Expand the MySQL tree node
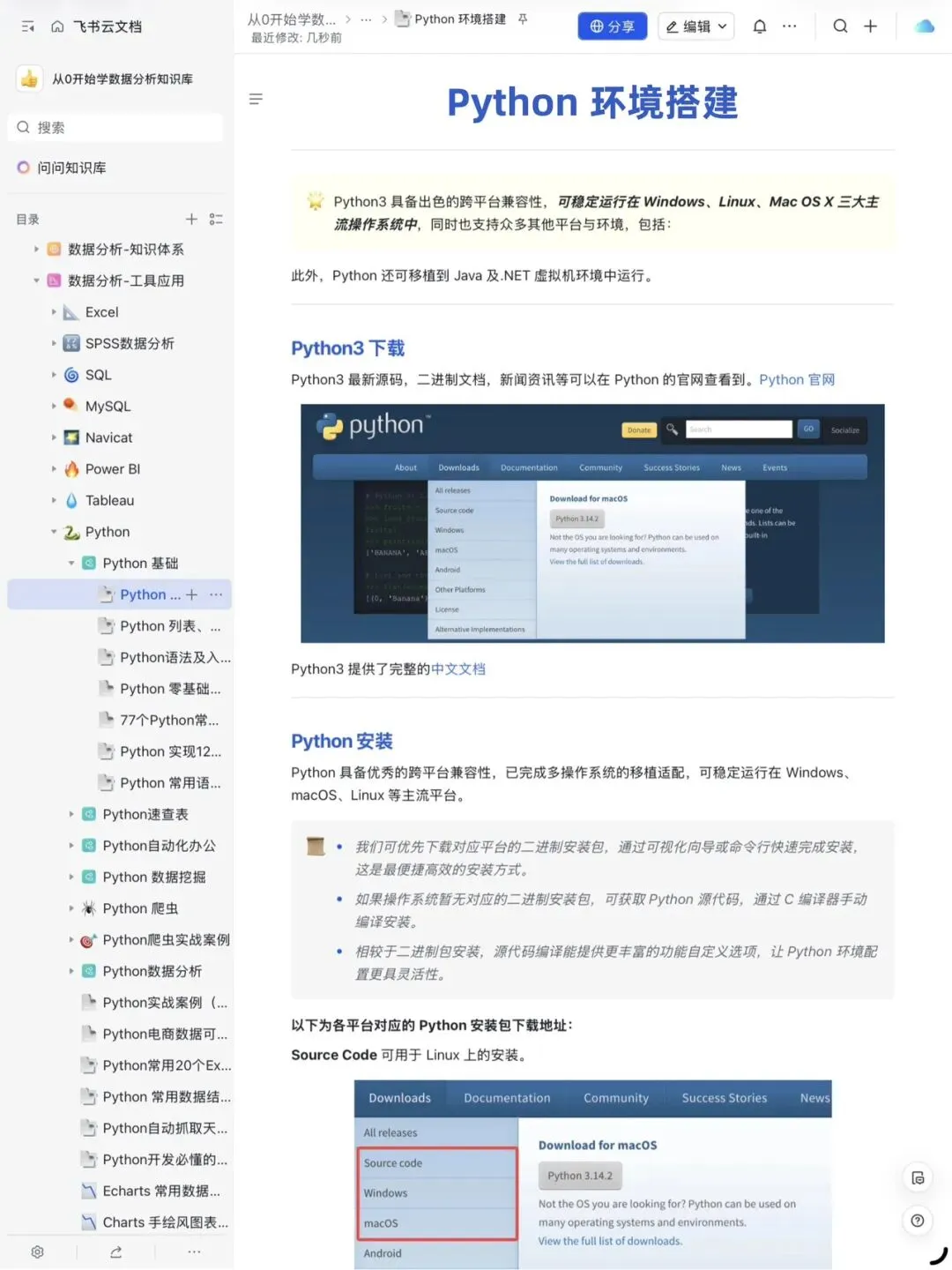Image resolution: width=952 pixels, height=1270 pixels. click(x=54, y=407)
